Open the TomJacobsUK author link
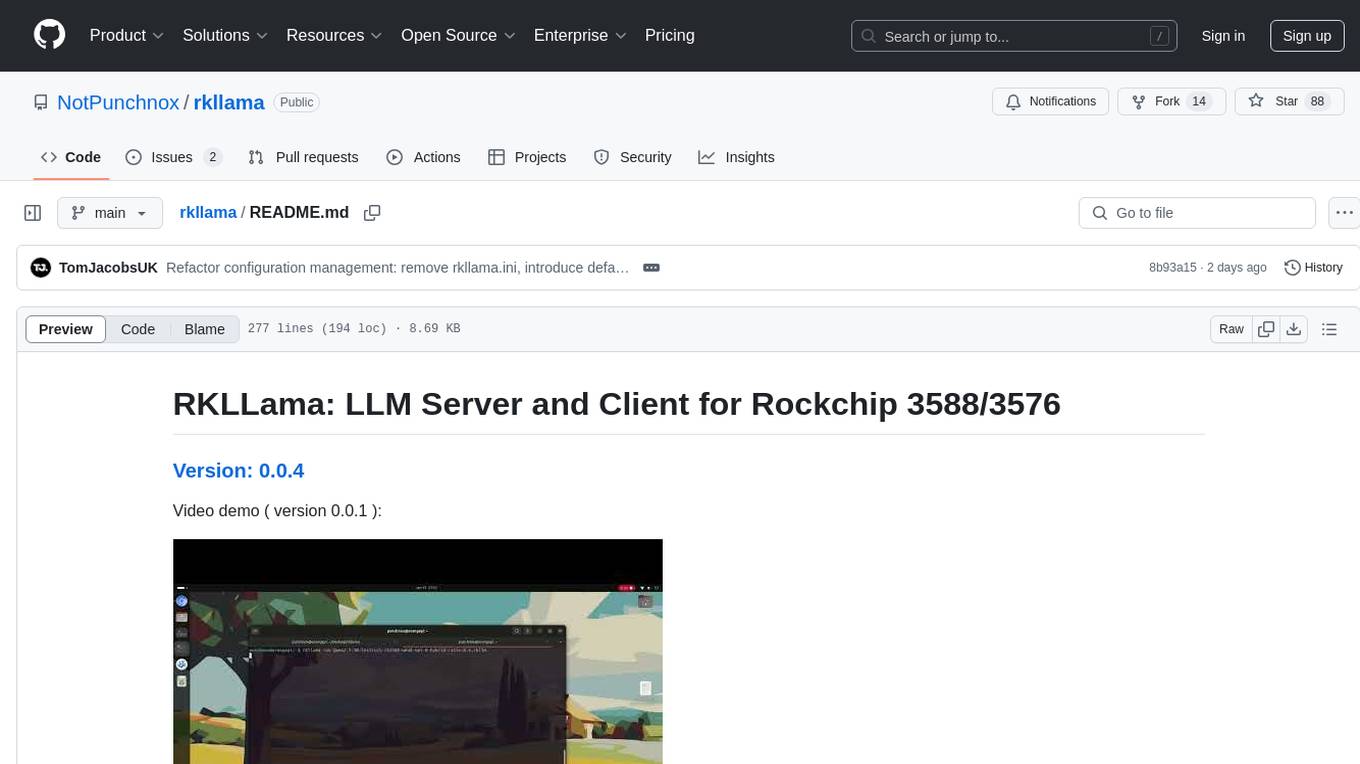Image resolution: width=1360 pixels, height=764 pixels. [109, 268]
